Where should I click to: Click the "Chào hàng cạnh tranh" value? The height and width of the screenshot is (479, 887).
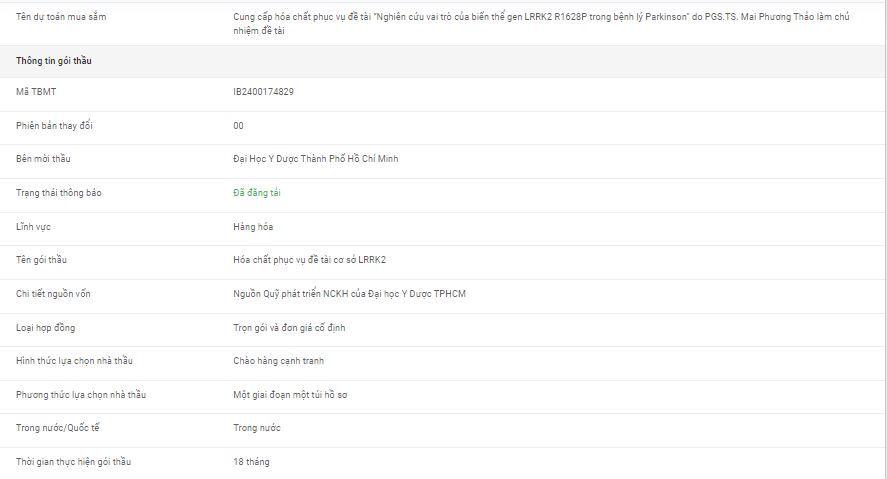[x=278, y=361]
